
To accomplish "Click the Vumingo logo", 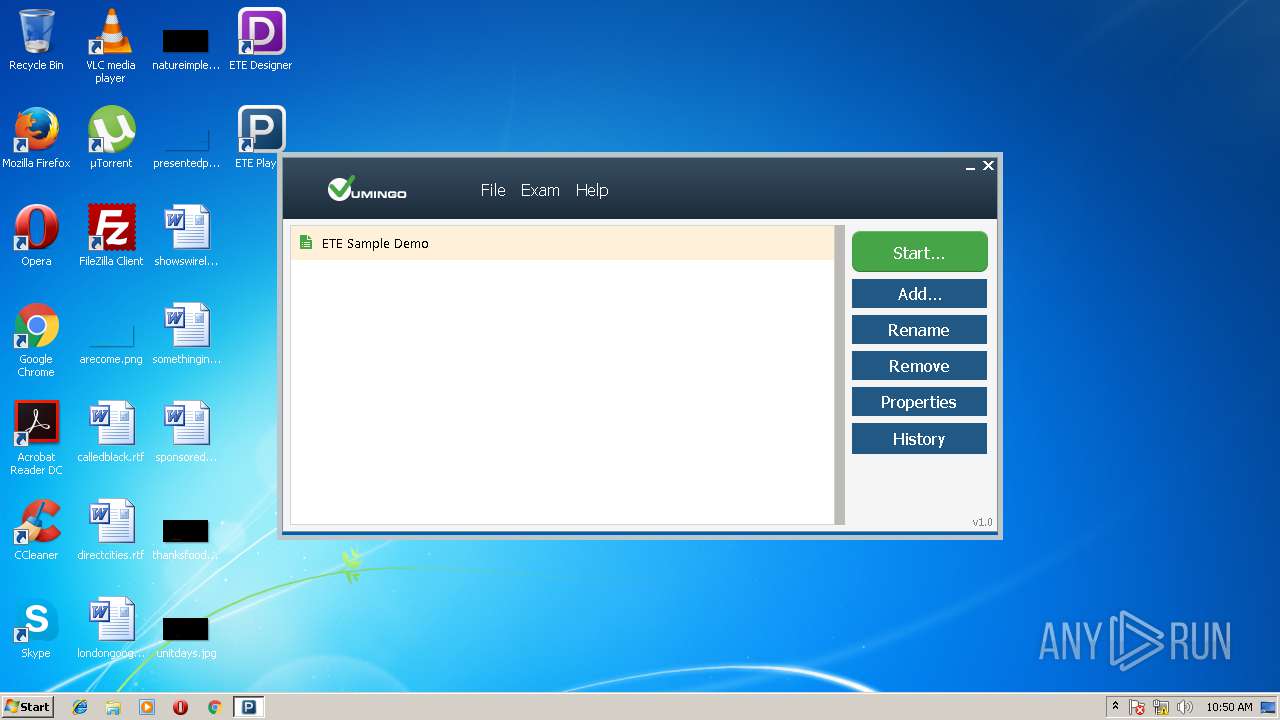I will [367, 188].
